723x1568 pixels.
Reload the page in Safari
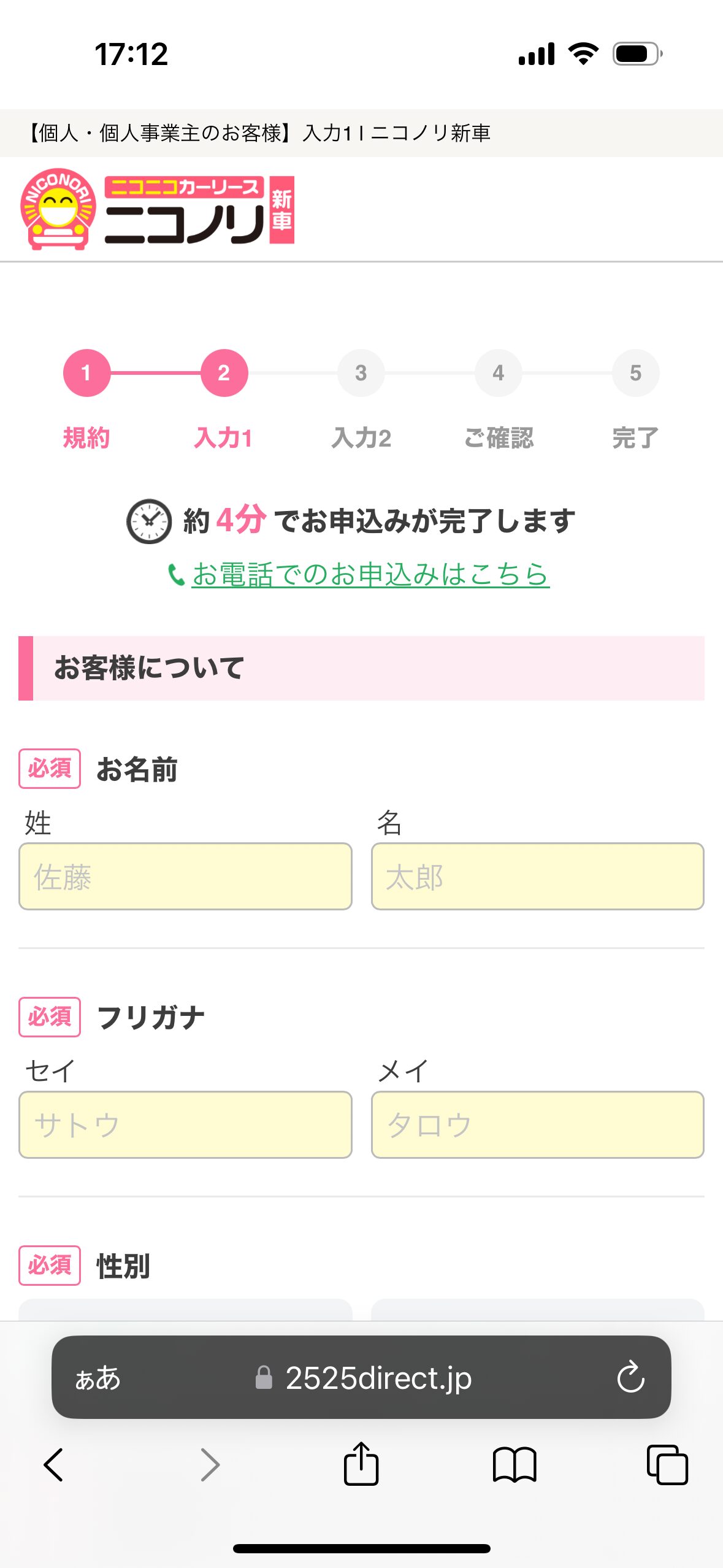coord(630,1377)
